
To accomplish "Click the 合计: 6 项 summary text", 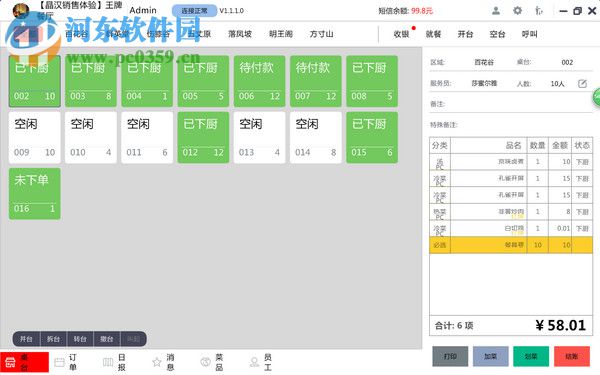I will click(454, 326).
